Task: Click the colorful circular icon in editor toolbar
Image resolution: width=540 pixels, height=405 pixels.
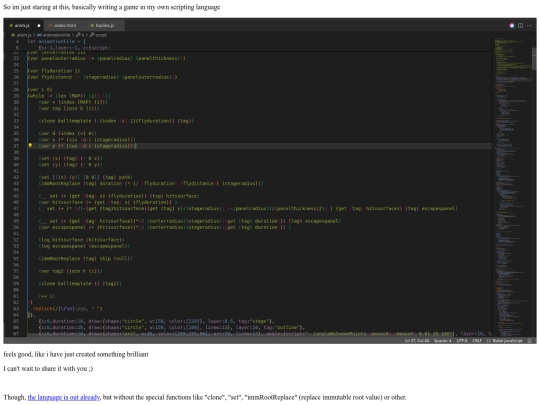Action: click(512, 25)
